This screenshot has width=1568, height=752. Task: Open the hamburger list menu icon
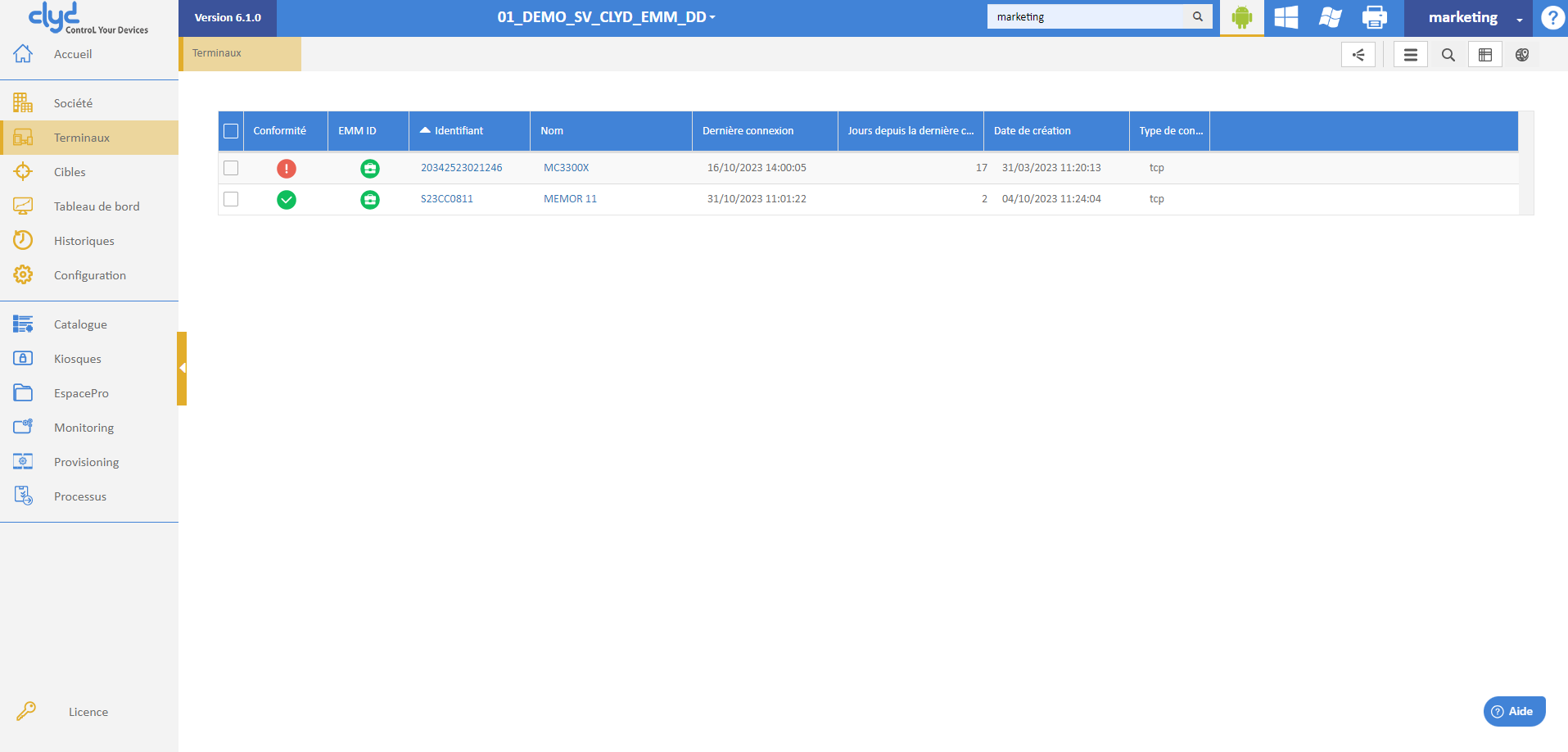(1411, 55)
